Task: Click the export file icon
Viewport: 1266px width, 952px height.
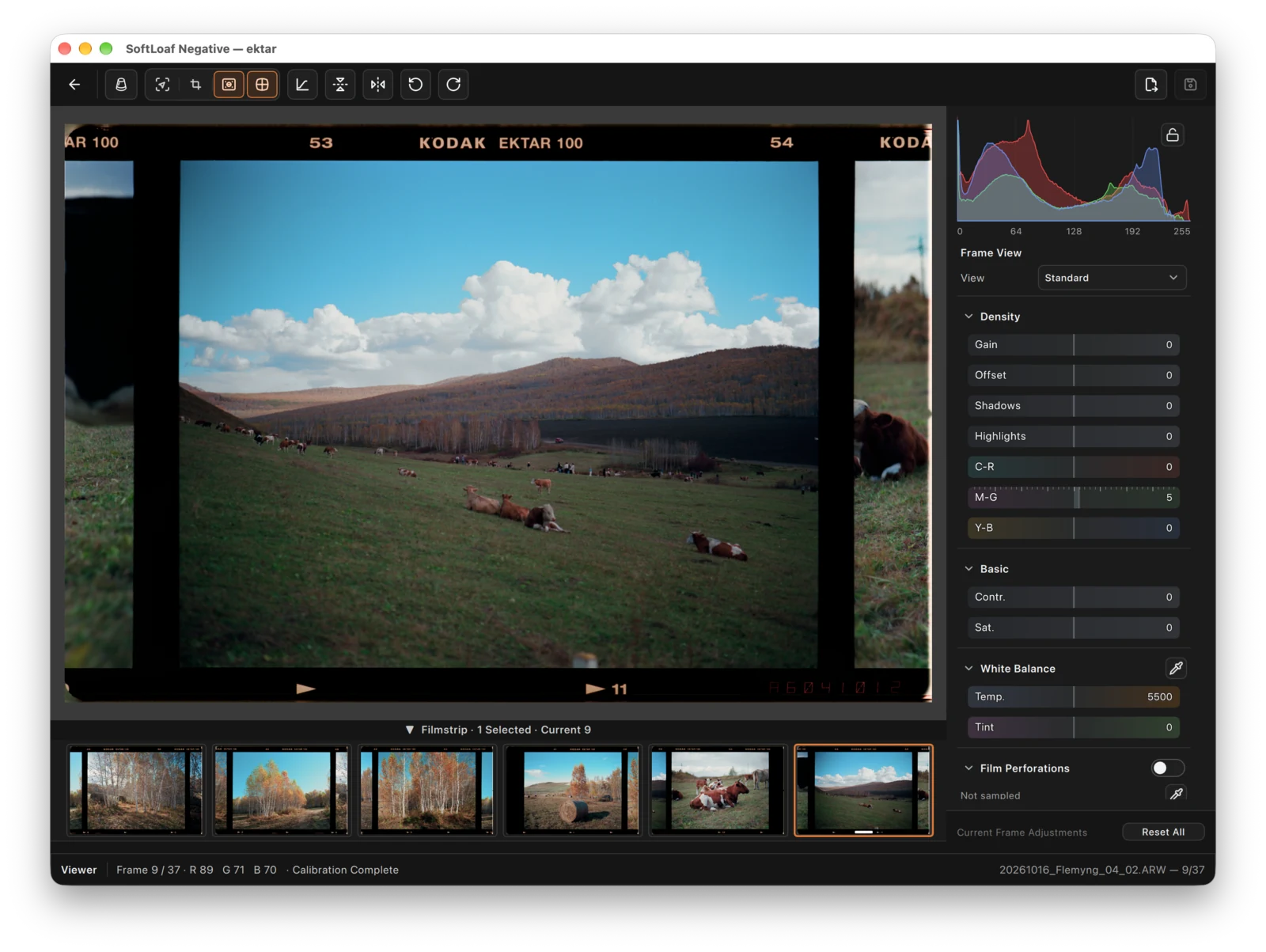Action: (x=1151, y=85)
